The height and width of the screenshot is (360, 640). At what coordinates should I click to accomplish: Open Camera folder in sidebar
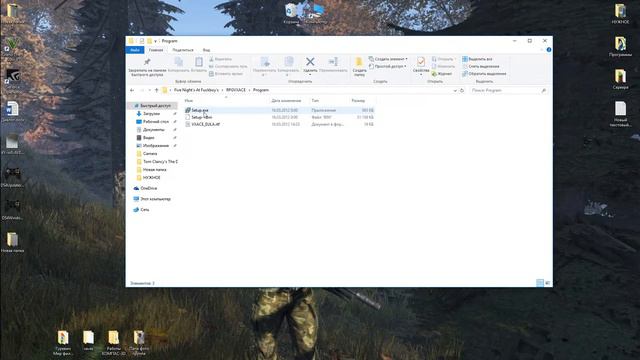coord(150,154)
